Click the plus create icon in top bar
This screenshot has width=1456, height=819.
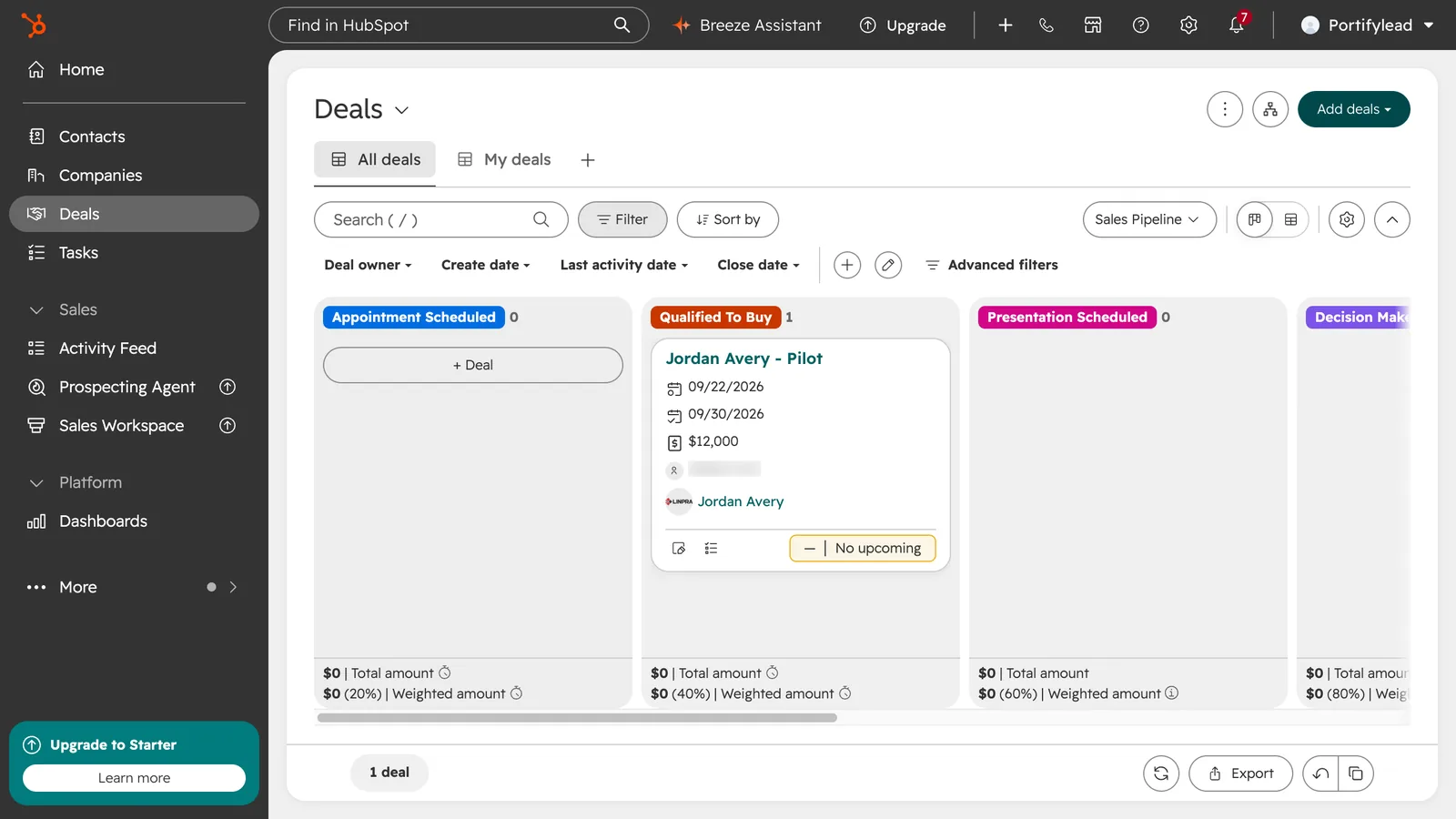pyautogui.click(x=1006, y=25)
